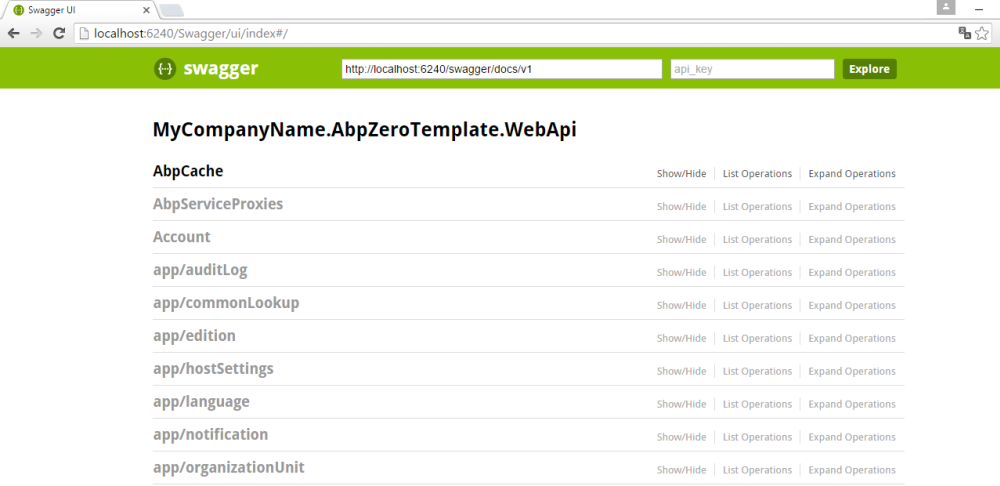The image size is (1000, 486).
Task: Toggle Show/Hide for app/edition
Action: pos(681,338)
